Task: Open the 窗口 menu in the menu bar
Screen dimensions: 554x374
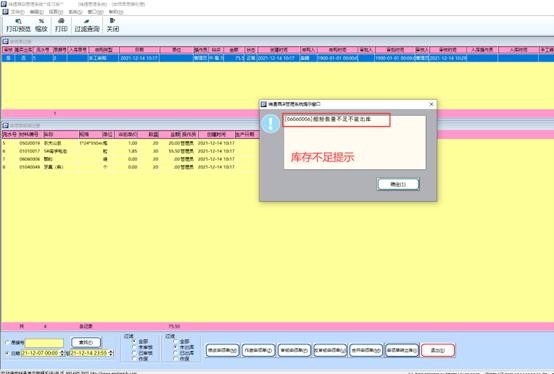Action: point(95,12)
